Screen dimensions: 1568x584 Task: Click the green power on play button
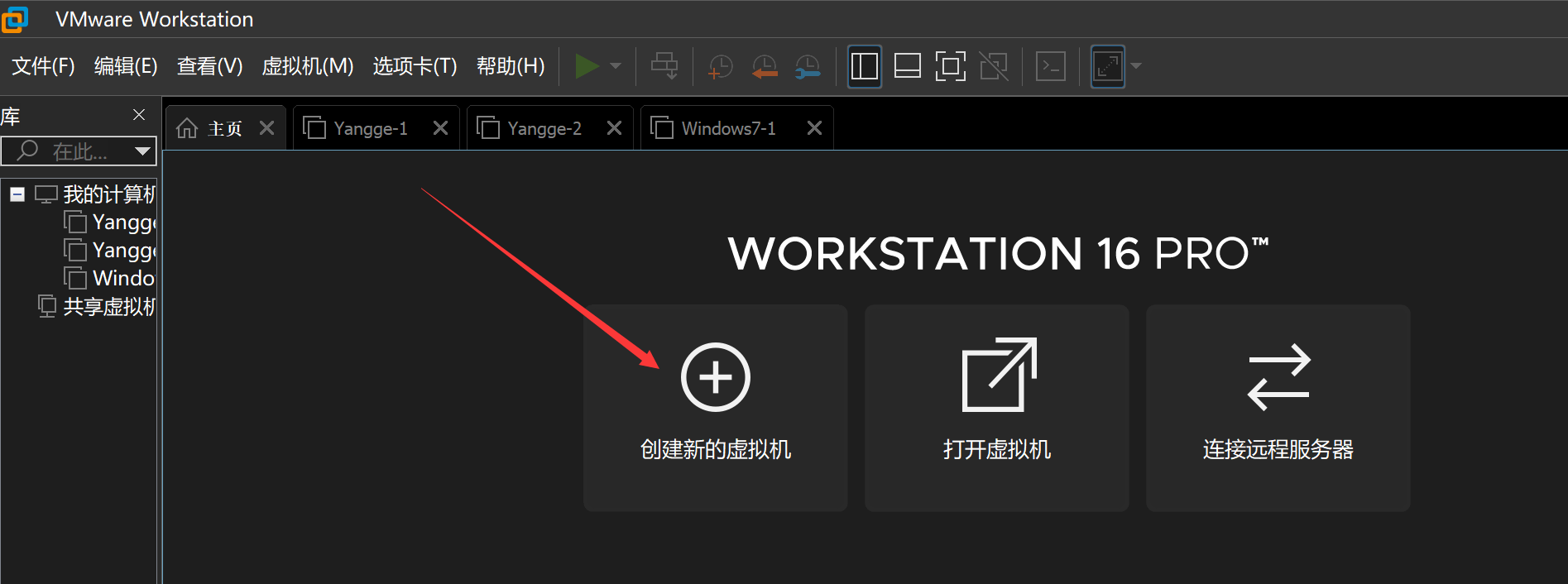coord(587,66)
